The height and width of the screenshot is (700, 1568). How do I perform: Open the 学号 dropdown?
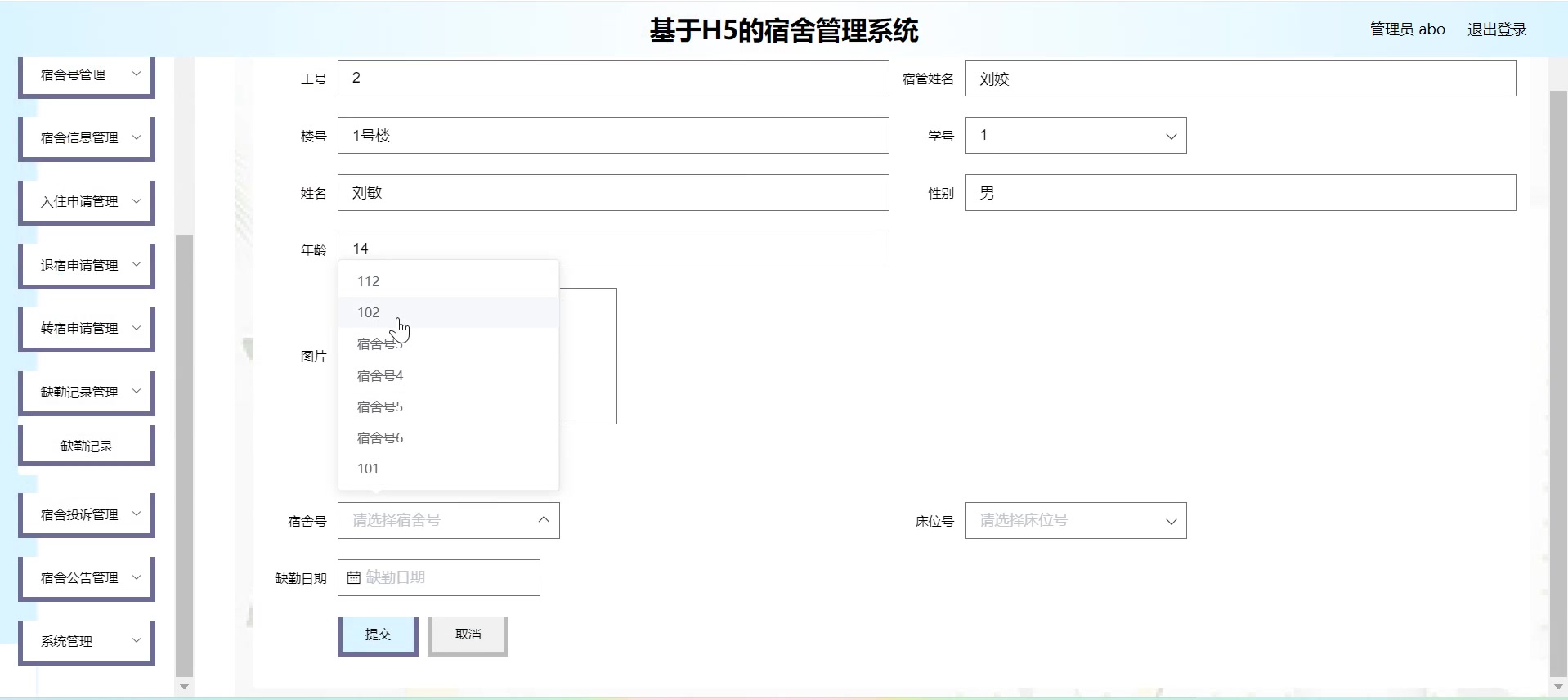(1076, 136)
